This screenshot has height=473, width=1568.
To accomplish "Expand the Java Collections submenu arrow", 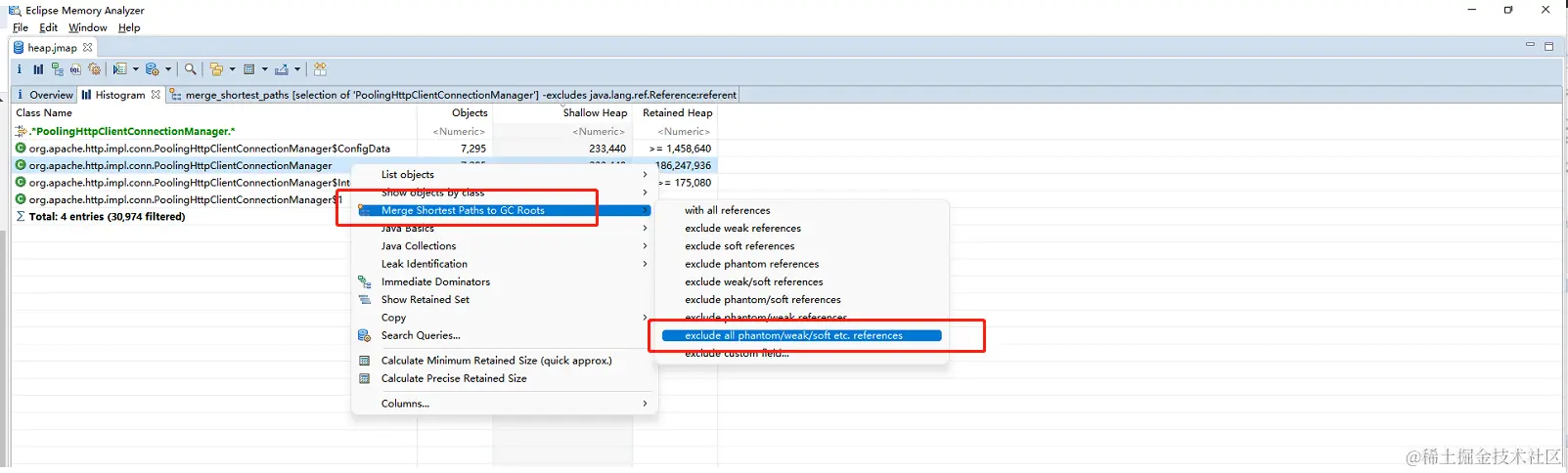I will 645,246.
